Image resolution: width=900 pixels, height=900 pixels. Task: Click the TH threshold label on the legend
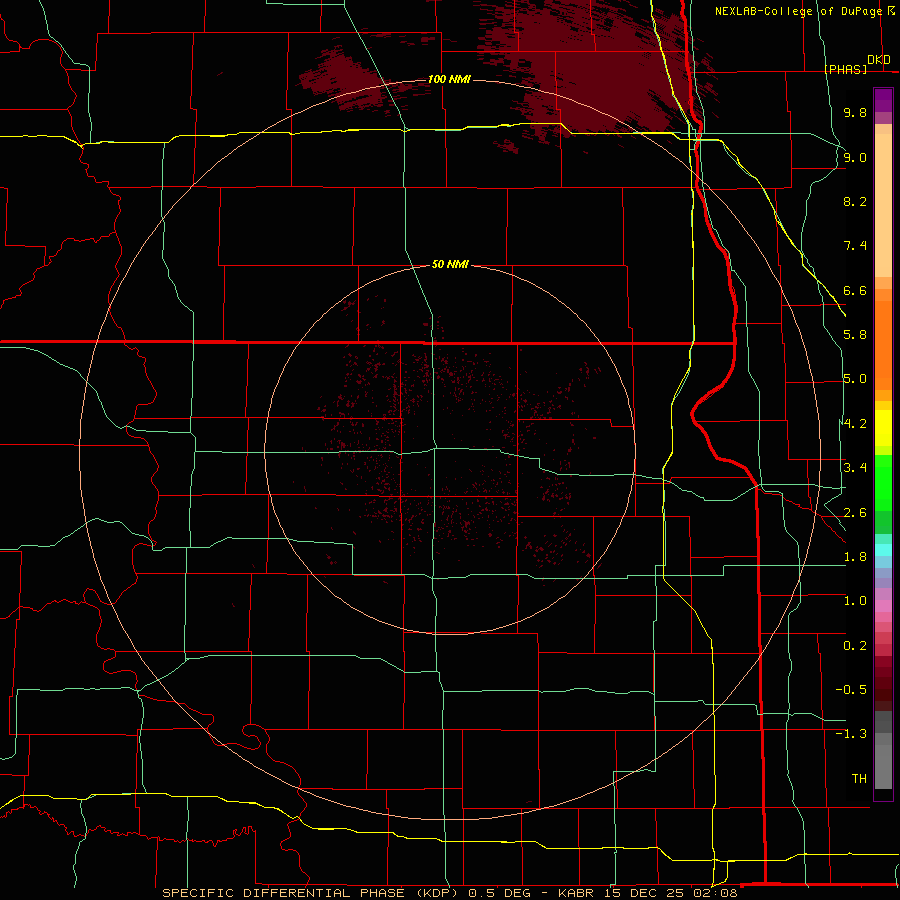click(859, 779)
